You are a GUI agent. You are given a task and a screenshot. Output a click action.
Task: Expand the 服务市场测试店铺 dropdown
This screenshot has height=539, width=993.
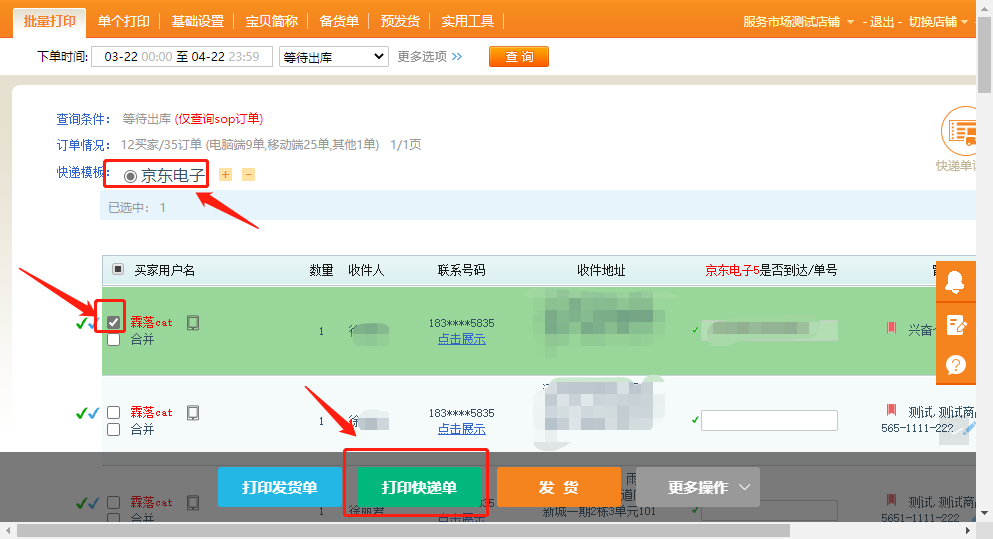(x=798, y=22)
